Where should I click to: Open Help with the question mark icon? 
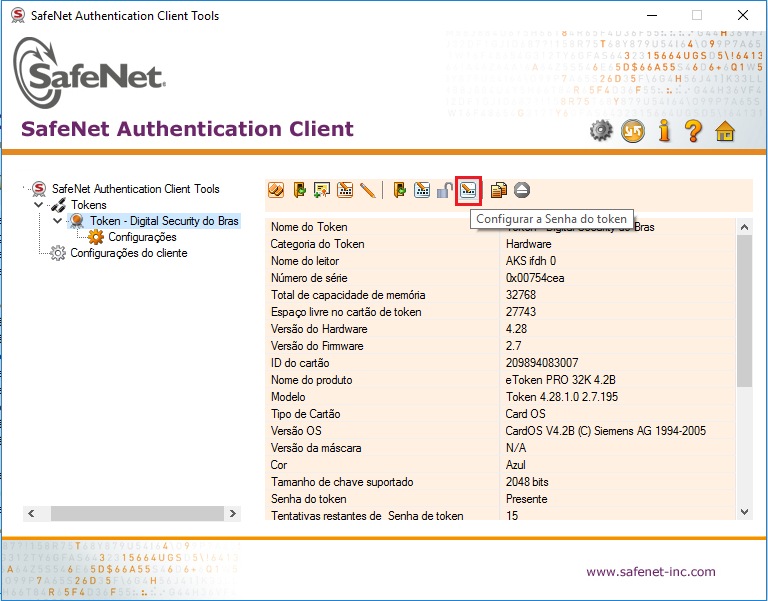pyautogui.click(x=694, y=130)
